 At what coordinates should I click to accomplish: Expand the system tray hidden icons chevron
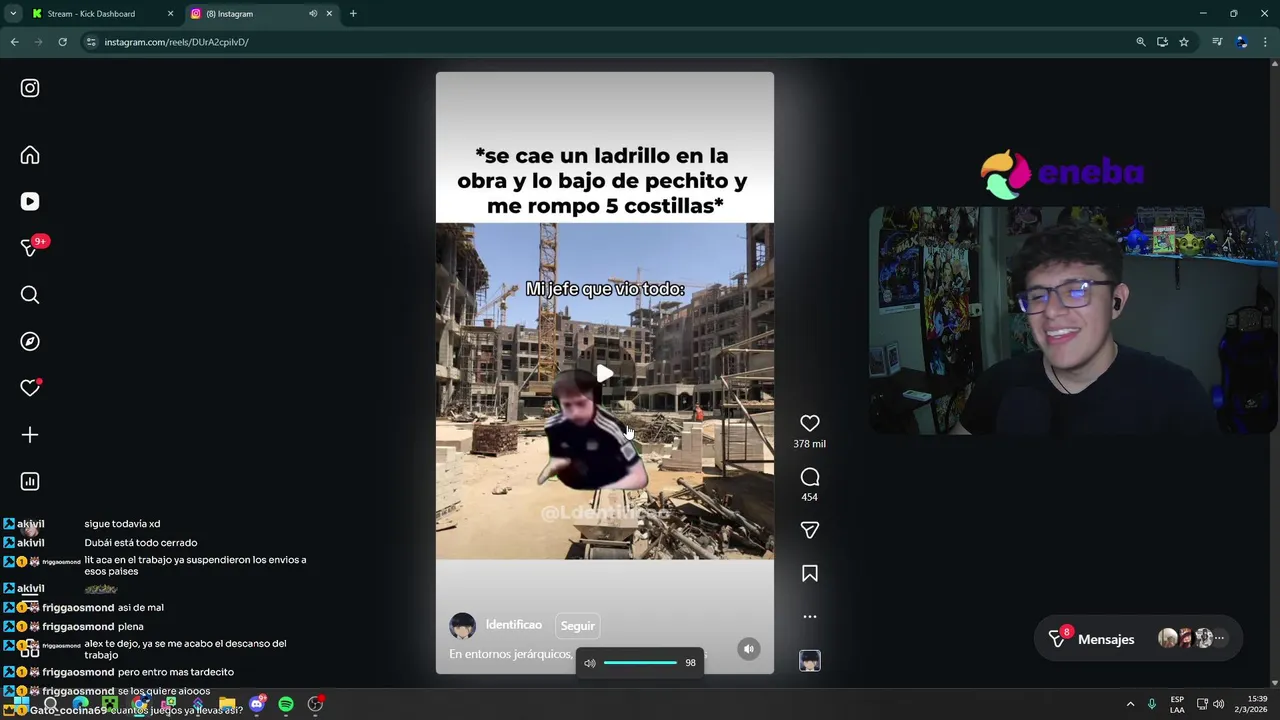(1131, 704)
